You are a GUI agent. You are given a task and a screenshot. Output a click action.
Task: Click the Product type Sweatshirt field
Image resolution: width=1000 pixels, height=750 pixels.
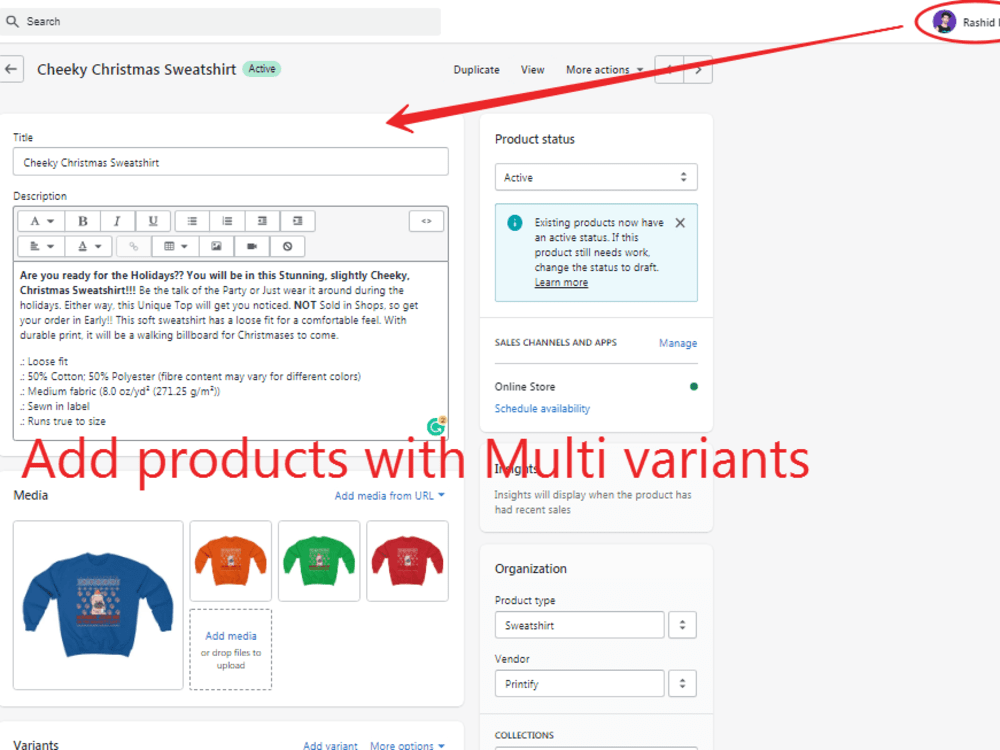[x=580, y=625]
